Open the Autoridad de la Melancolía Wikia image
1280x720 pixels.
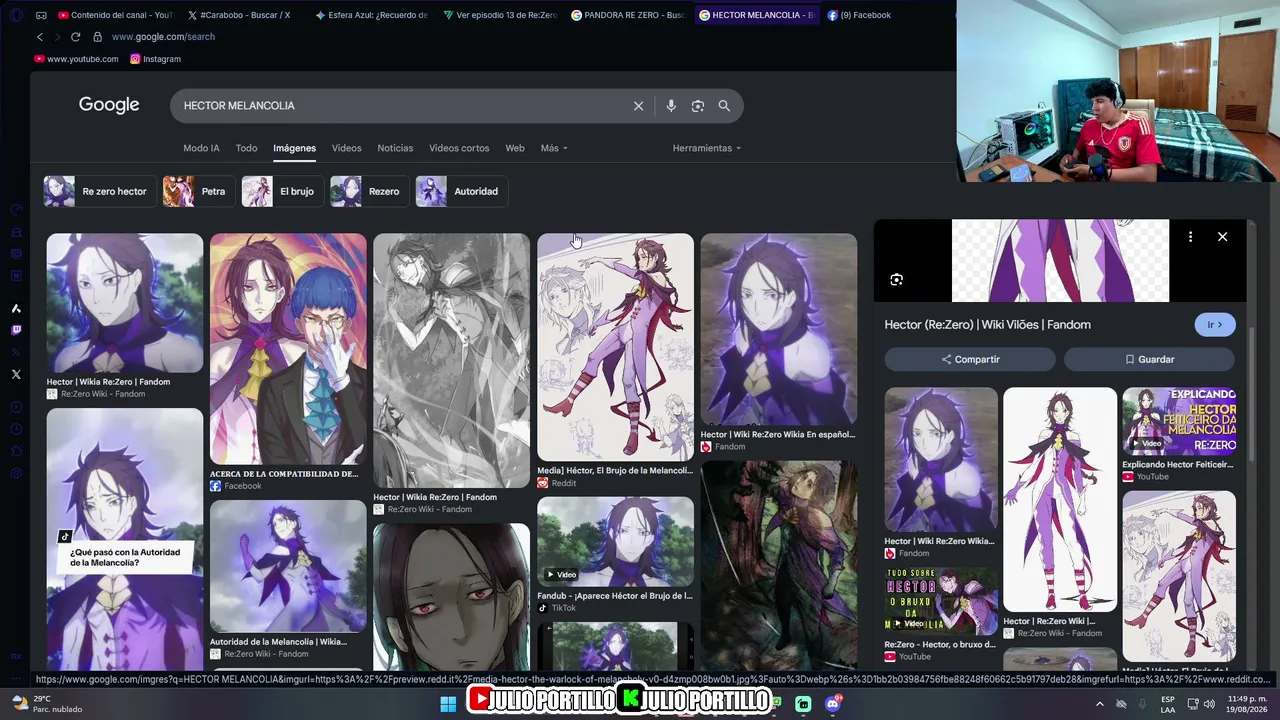point(288,566)
